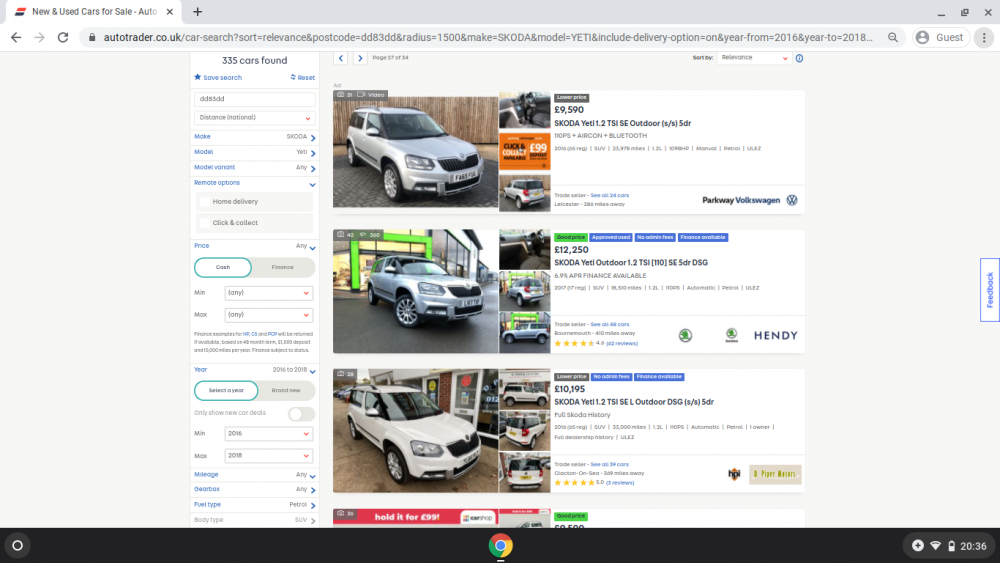
Task: Collapse Remote options section
Action: point(254,183)
